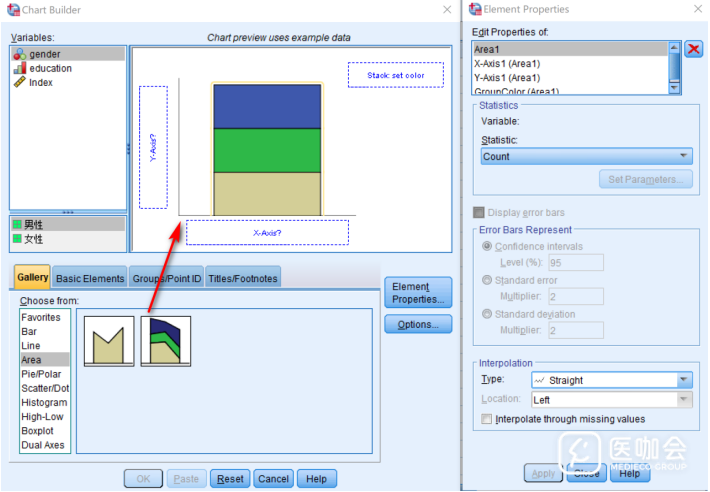Click the Element Properties button
The height and width of the screenshot is (492, 710).
tap(418, 293)
